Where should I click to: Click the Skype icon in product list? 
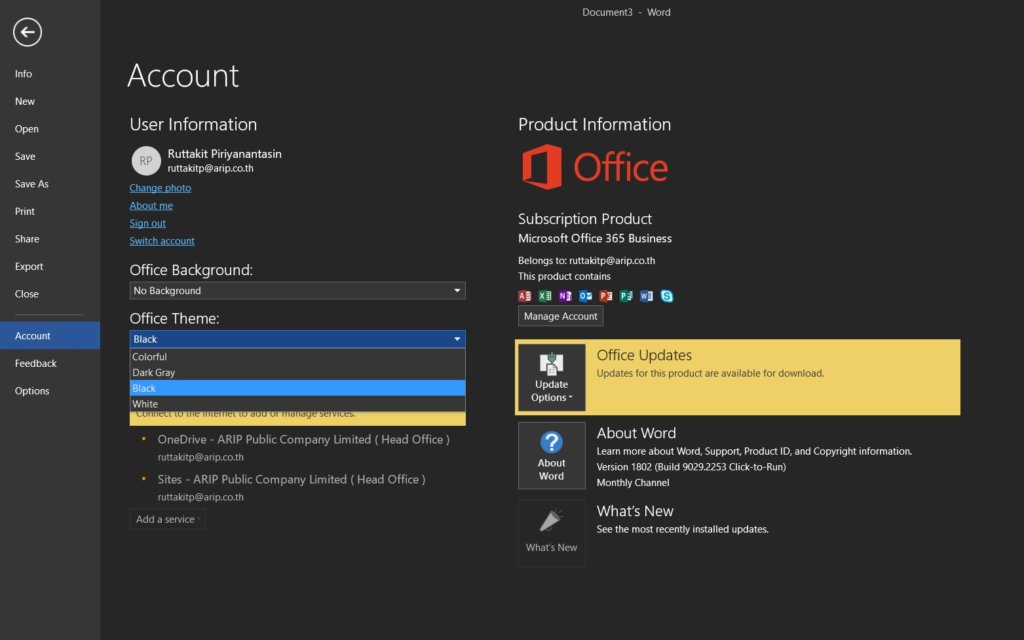coord(667,296)
